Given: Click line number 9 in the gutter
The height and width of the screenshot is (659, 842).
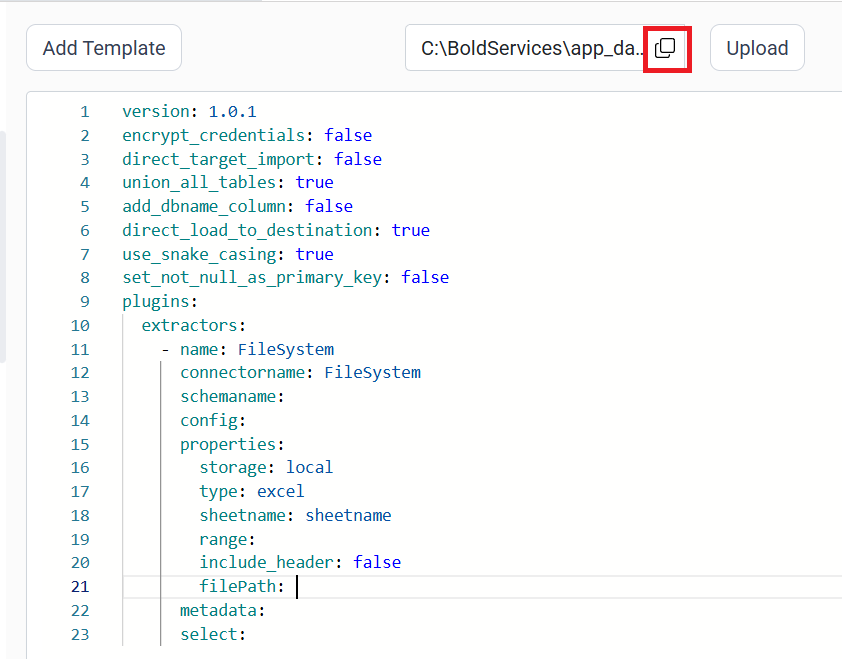Looking at the screenshot, I should (85, 301).
